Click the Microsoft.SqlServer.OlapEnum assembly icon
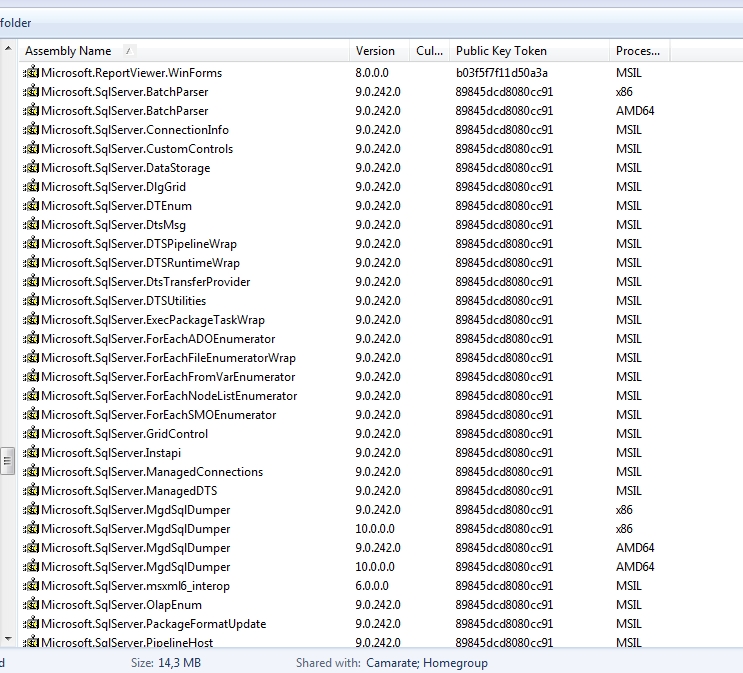Viewport: 743px width, 673px height. click(31, 605)
